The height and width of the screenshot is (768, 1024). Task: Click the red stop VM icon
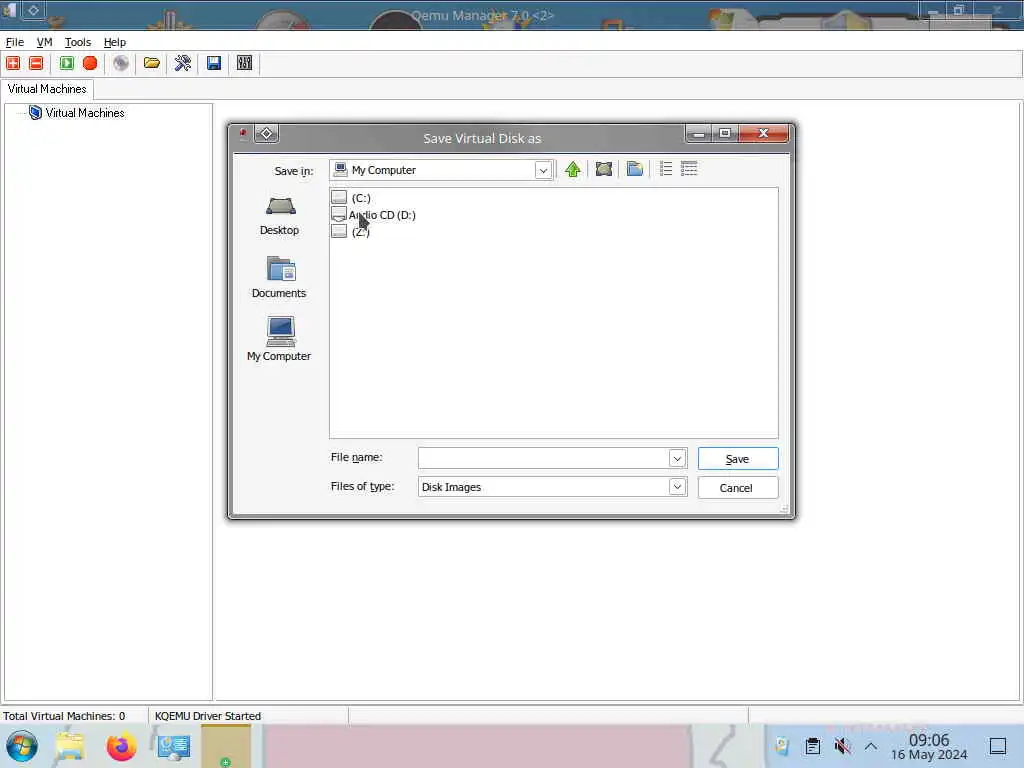coord(90,63)
